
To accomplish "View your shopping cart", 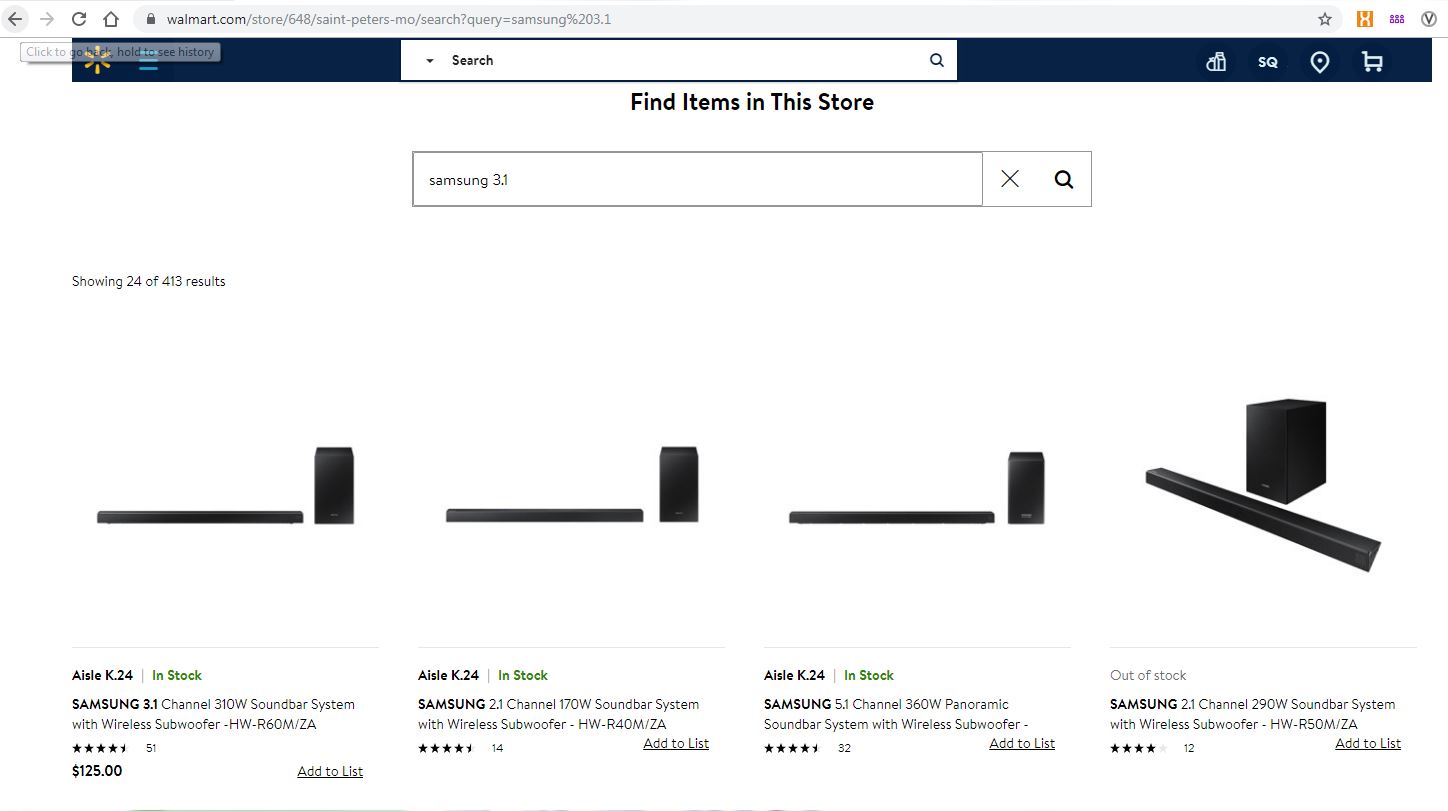I will [x=1371, y=61].
